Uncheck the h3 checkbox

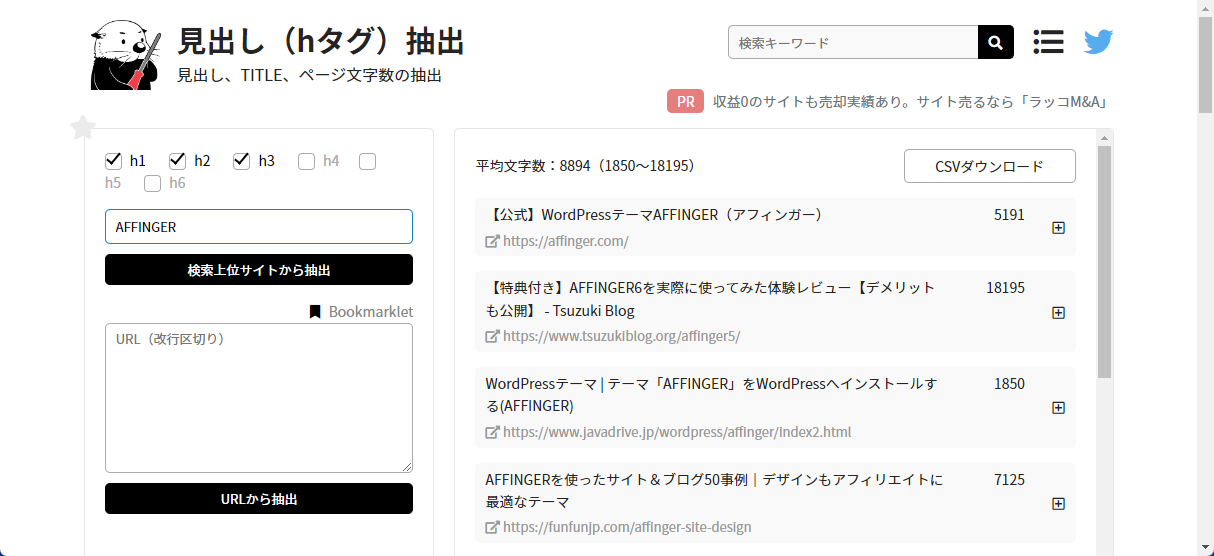tap(241, 160)
